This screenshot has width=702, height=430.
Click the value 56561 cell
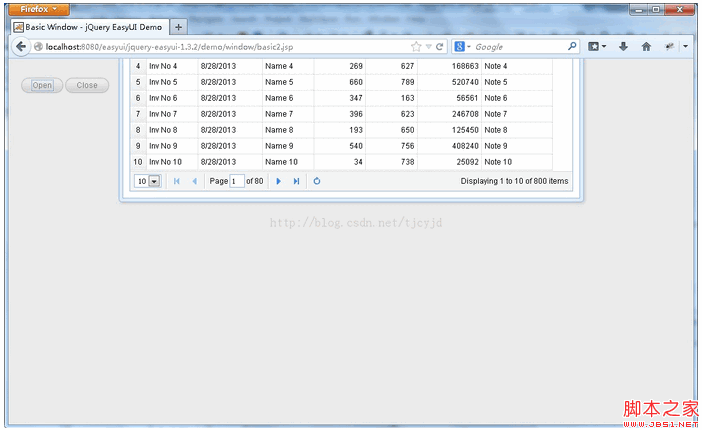(449, 98)
